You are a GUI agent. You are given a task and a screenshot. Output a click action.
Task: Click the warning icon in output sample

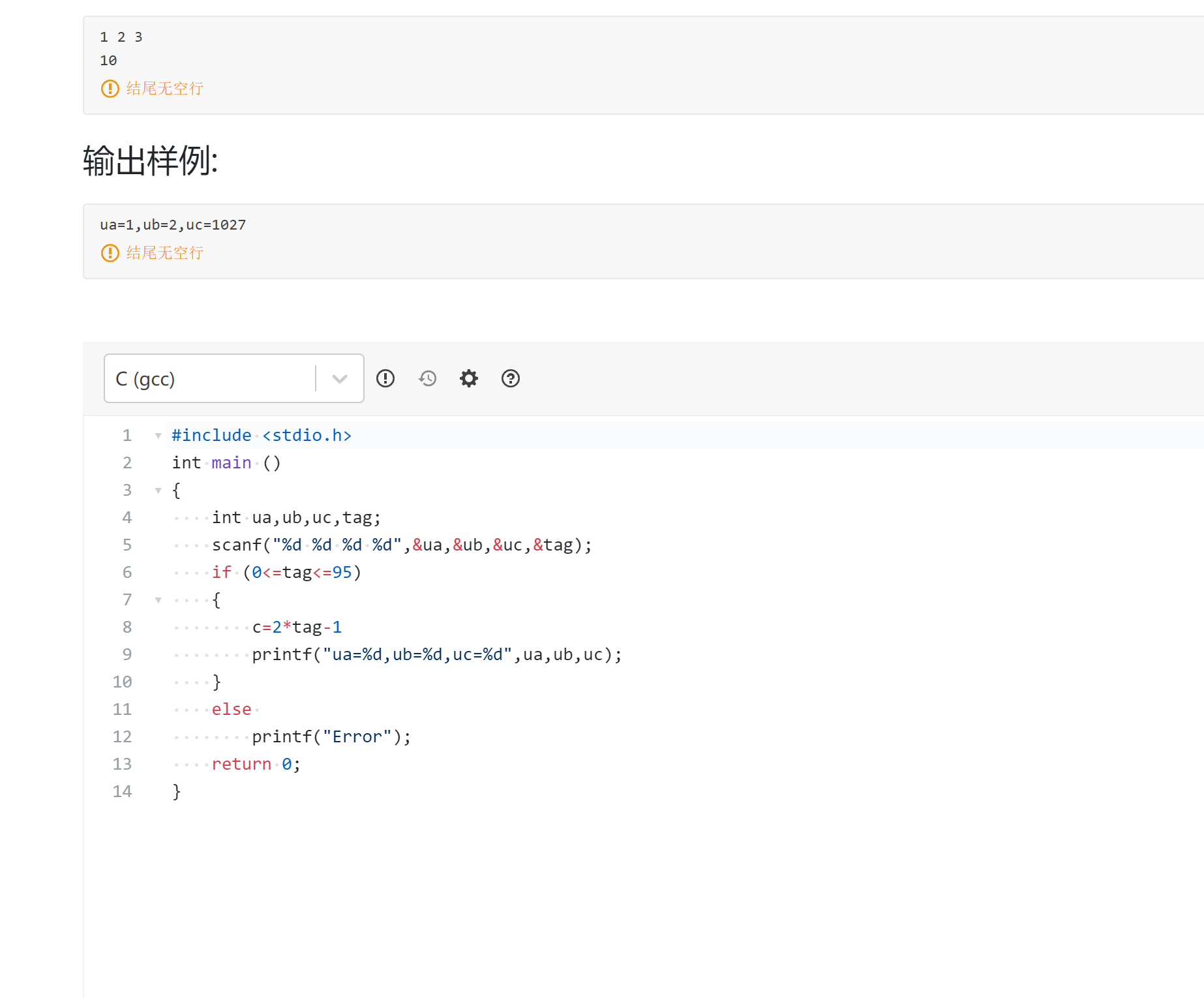[110, 253]
